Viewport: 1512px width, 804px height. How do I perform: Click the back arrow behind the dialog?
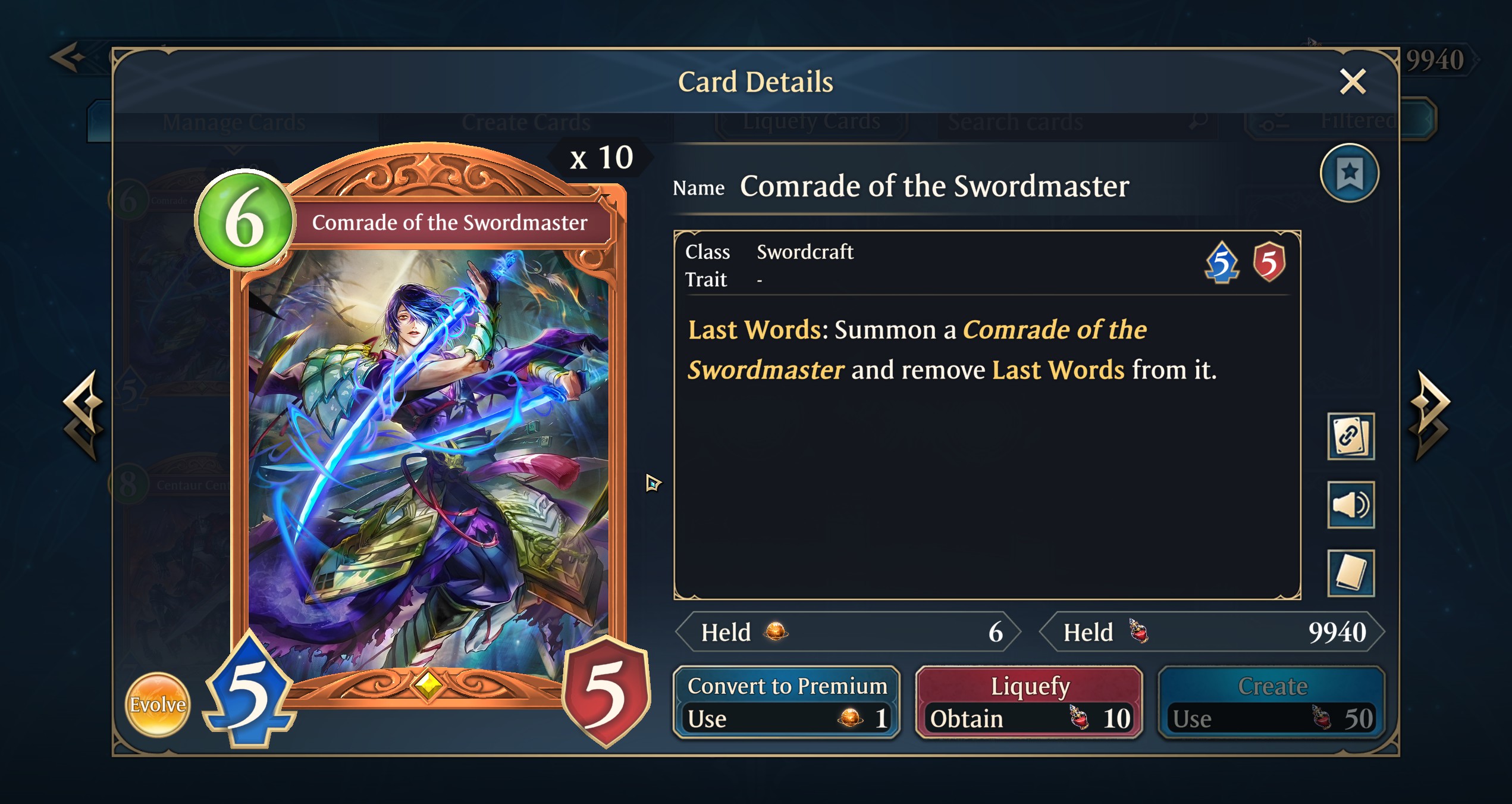click(69, 58)
